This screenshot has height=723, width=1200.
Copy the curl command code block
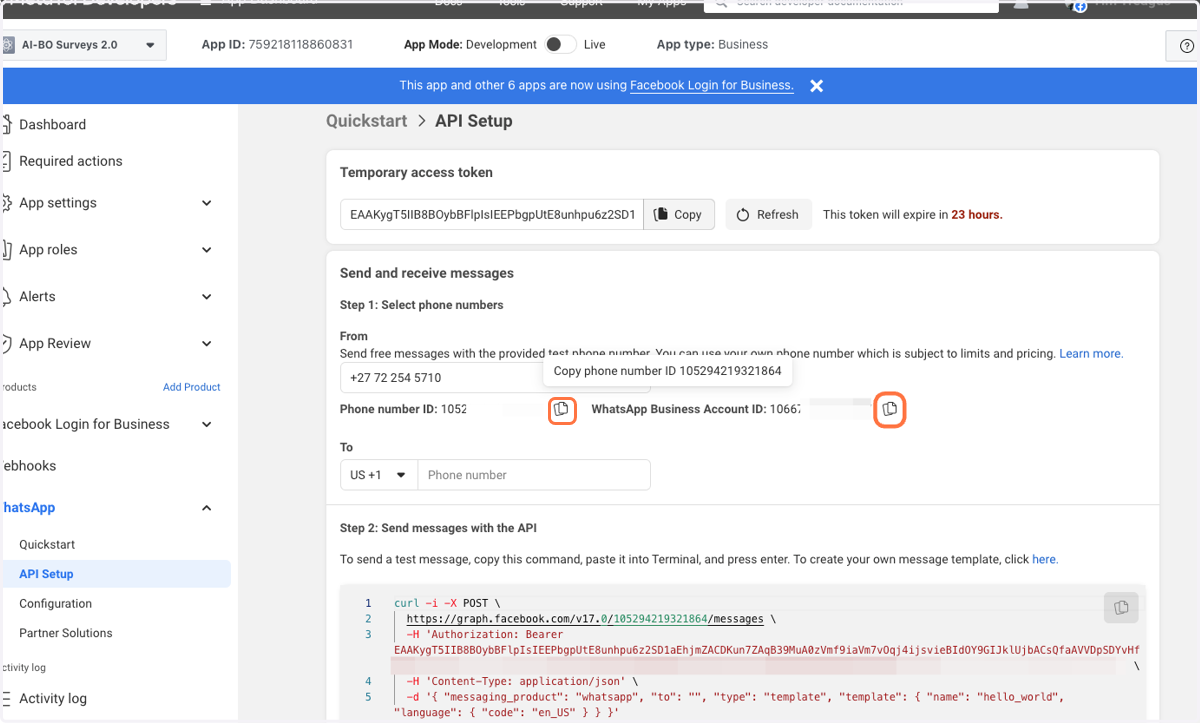(x=1121, y=607)
